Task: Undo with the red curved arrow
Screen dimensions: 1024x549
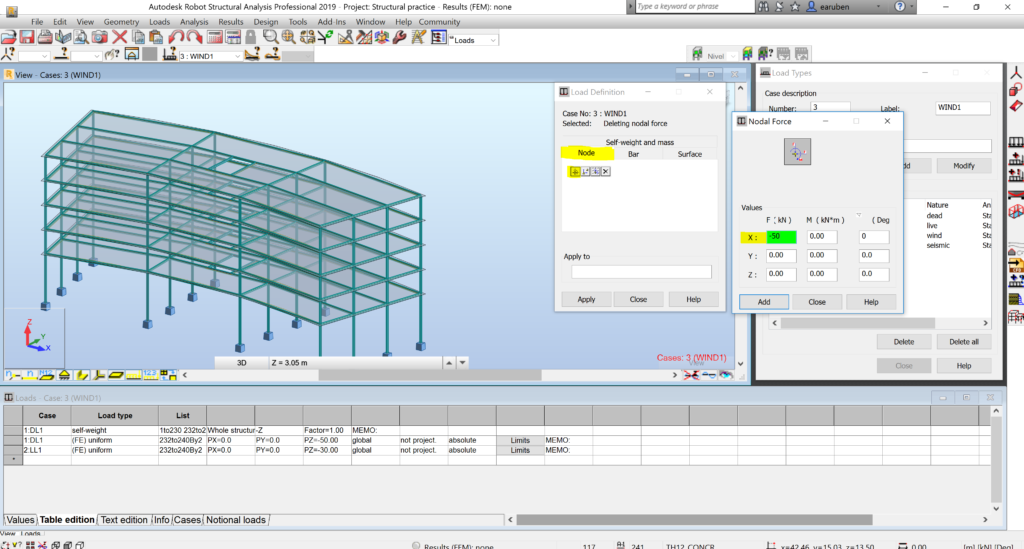Action: tap(176, 38)
